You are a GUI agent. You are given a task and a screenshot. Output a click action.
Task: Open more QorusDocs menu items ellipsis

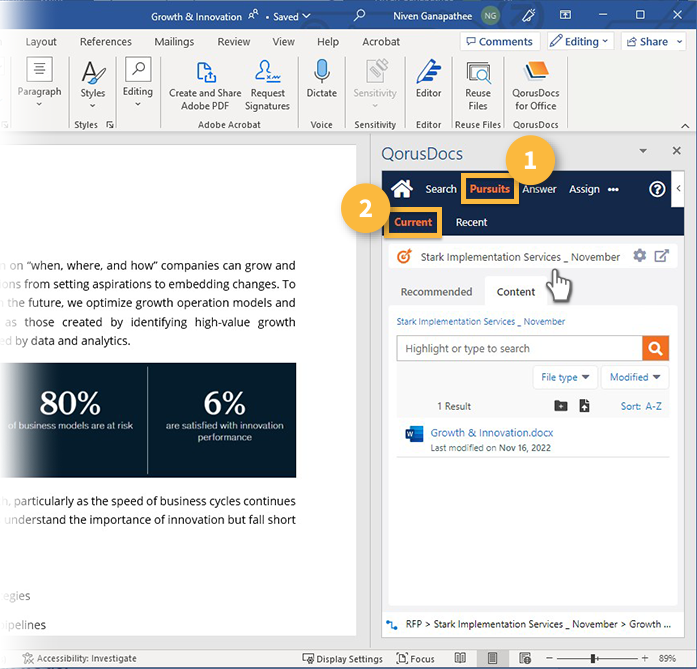tap(613, 189)
